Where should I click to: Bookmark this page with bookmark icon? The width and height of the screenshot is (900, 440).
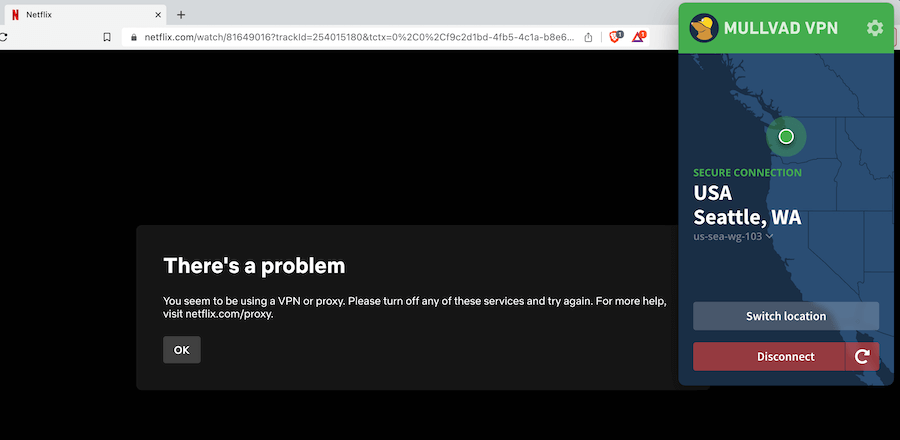click(x=107, y=37)
